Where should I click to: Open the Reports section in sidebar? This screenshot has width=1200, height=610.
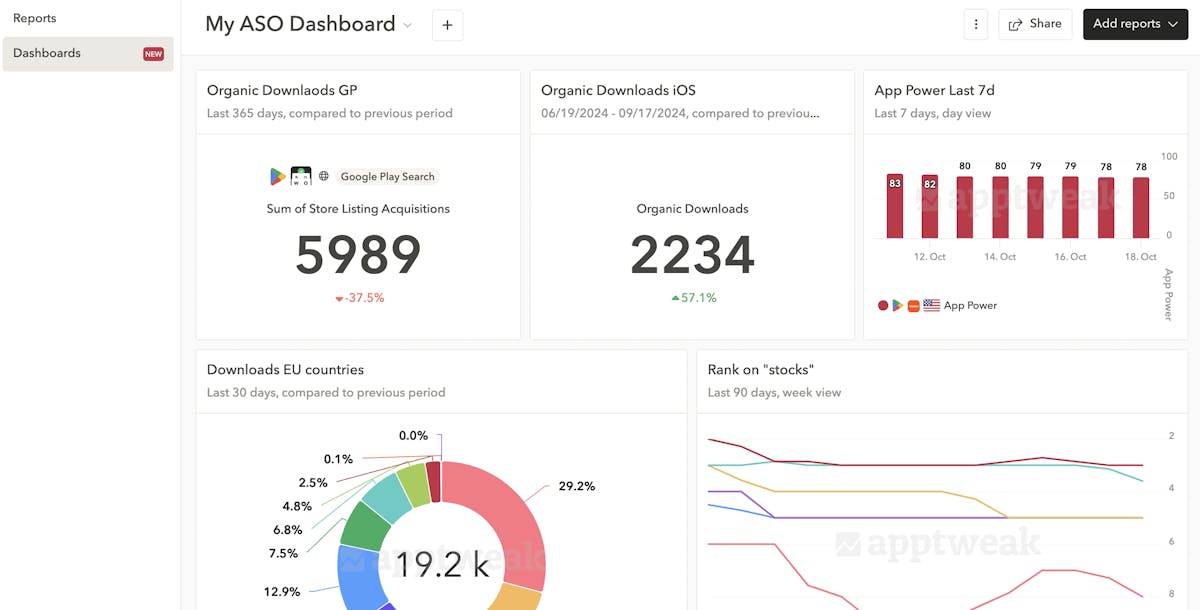(35, 18)
